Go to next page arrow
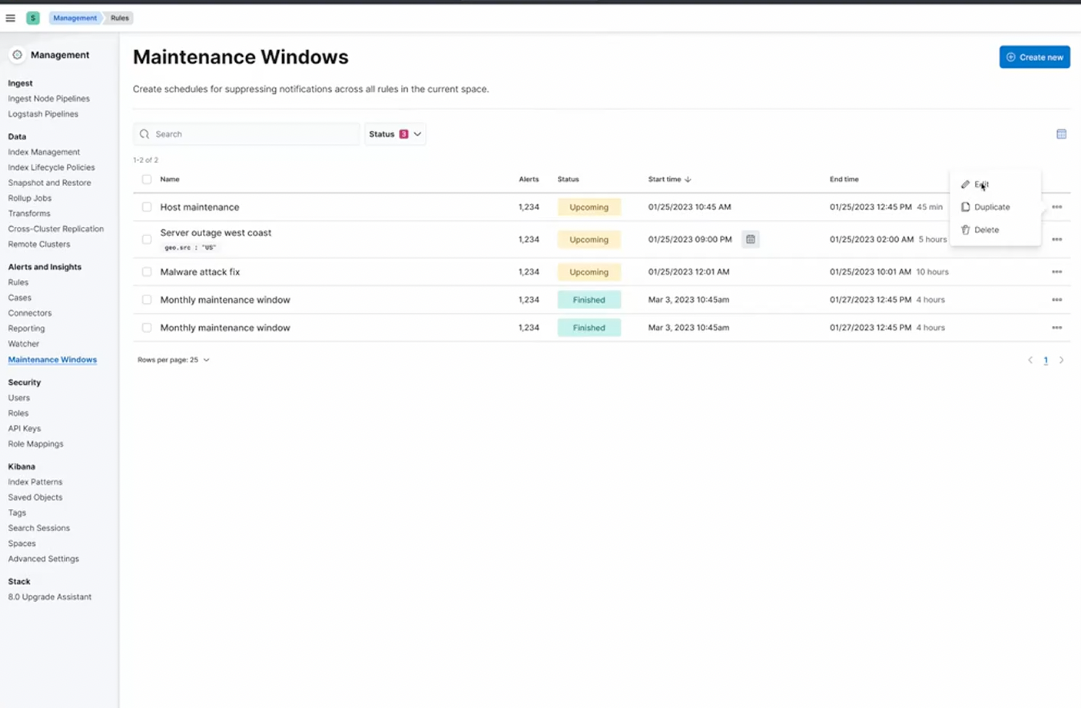Screen dimensions: 1081x708 tap(1061, 360)
